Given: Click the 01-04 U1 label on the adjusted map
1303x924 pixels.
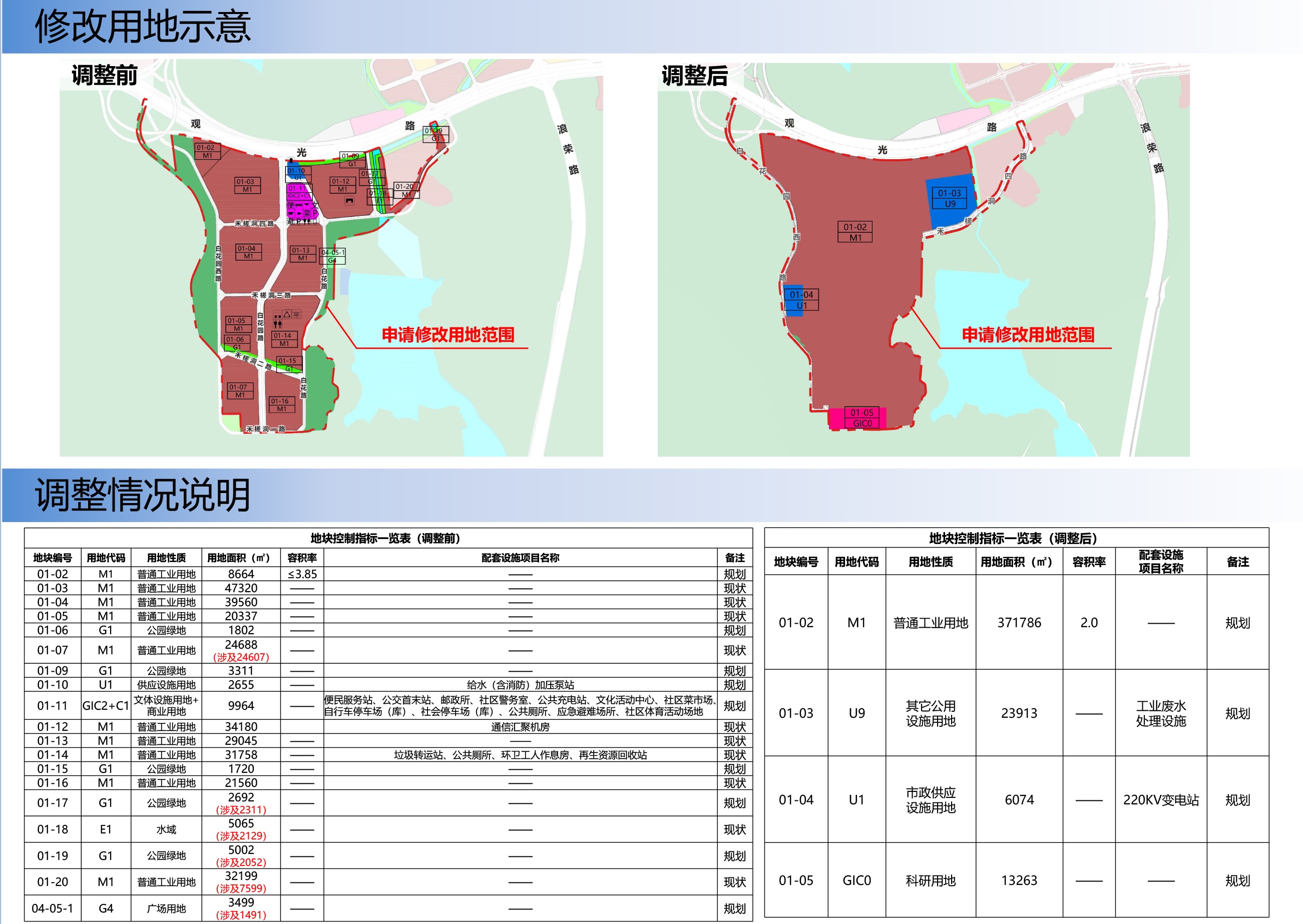Looking at the screenshot, I should (x=801, y=300).
